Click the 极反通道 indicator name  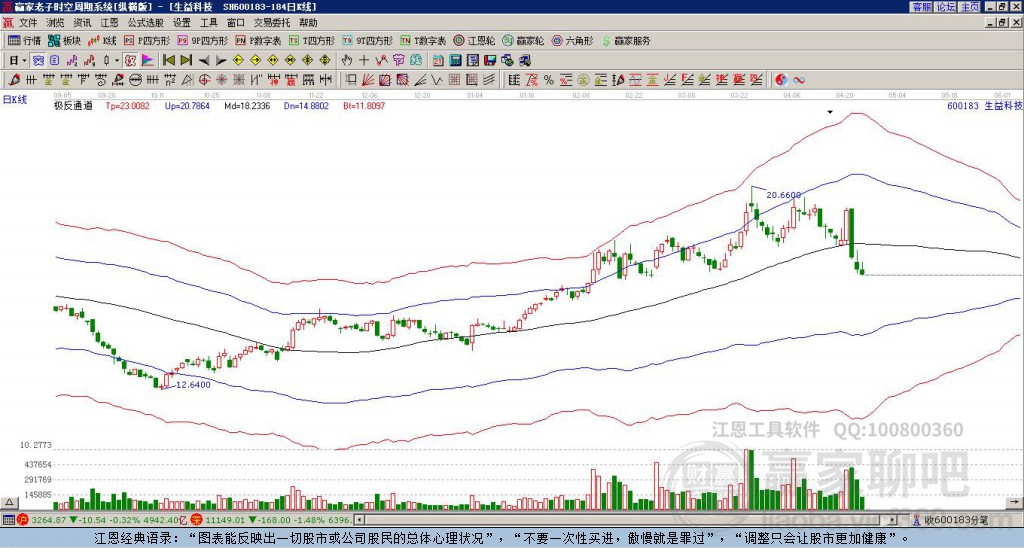73,105
